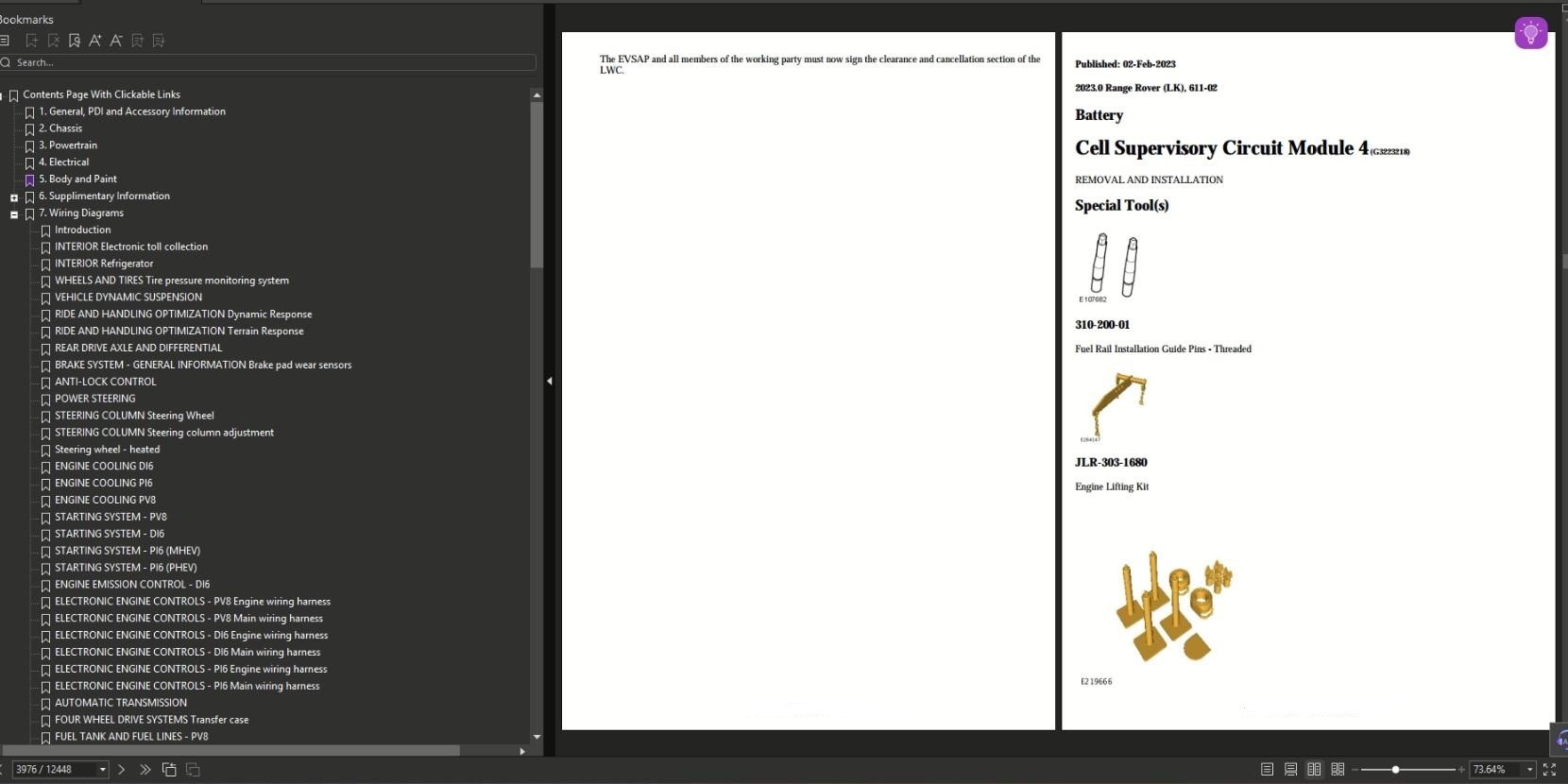Open FOUR WHEEL DRIVE SYSTEMS Transfer case

tap(152, 720)
